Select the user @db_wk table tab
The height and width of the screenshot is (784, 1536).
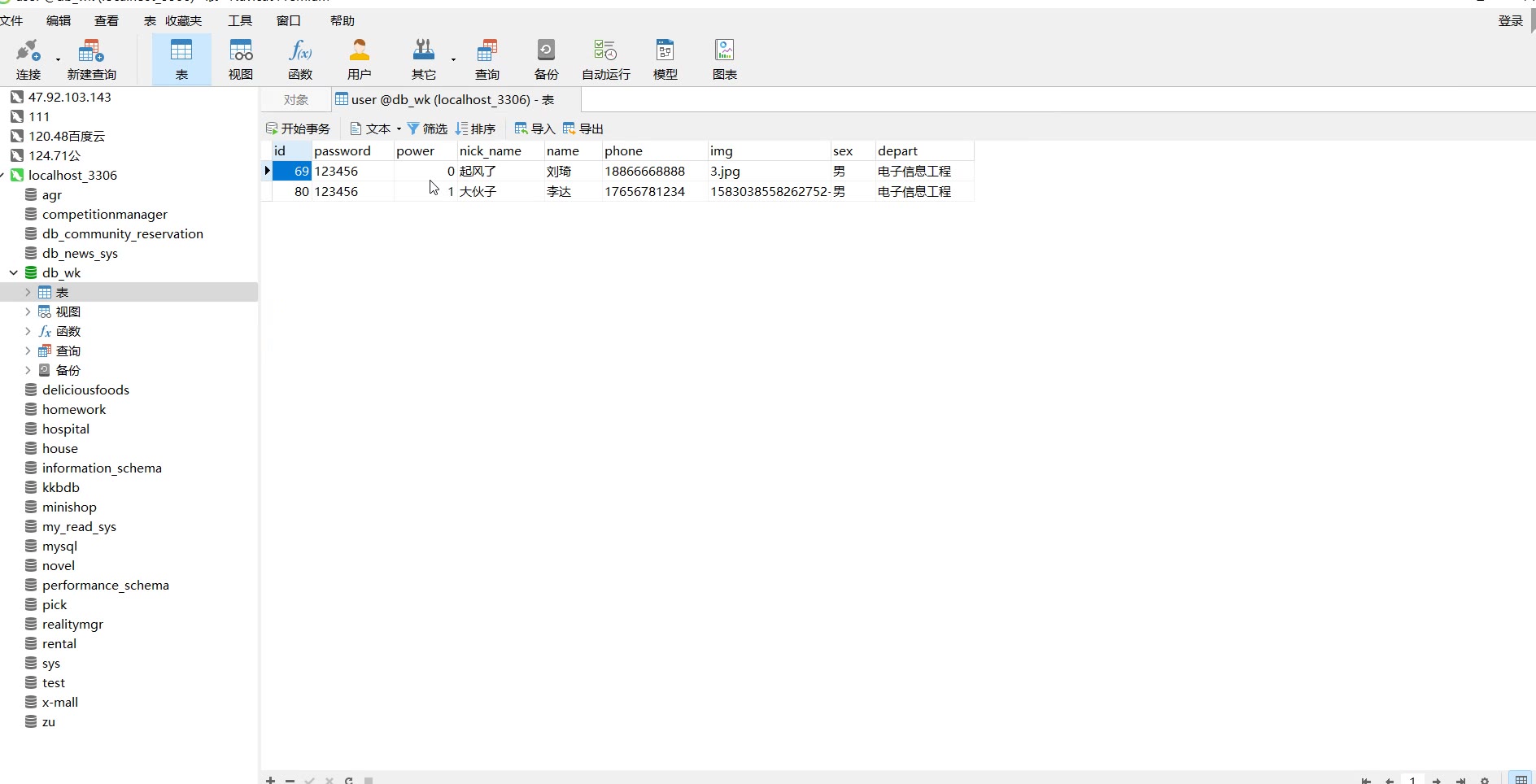(x=456, y=99)
